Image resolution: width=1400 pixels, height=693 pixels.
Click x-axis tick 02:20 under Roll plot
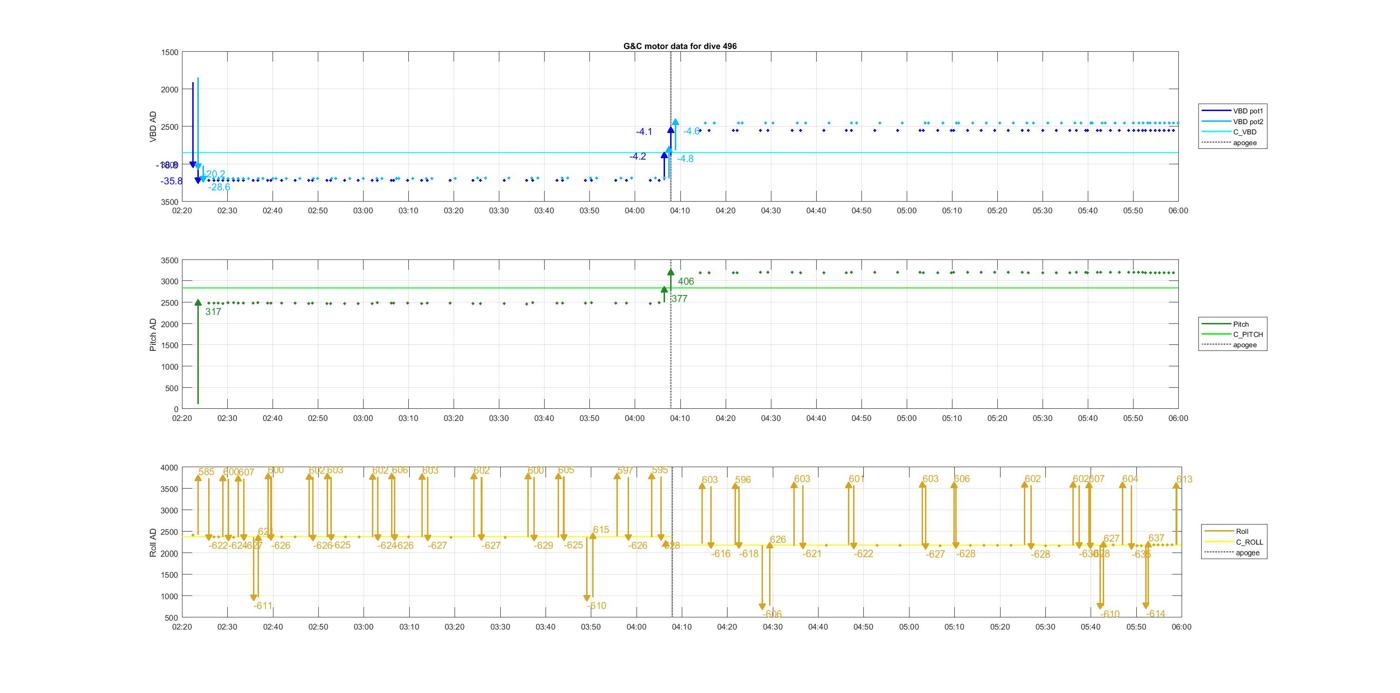click(182, 627)
